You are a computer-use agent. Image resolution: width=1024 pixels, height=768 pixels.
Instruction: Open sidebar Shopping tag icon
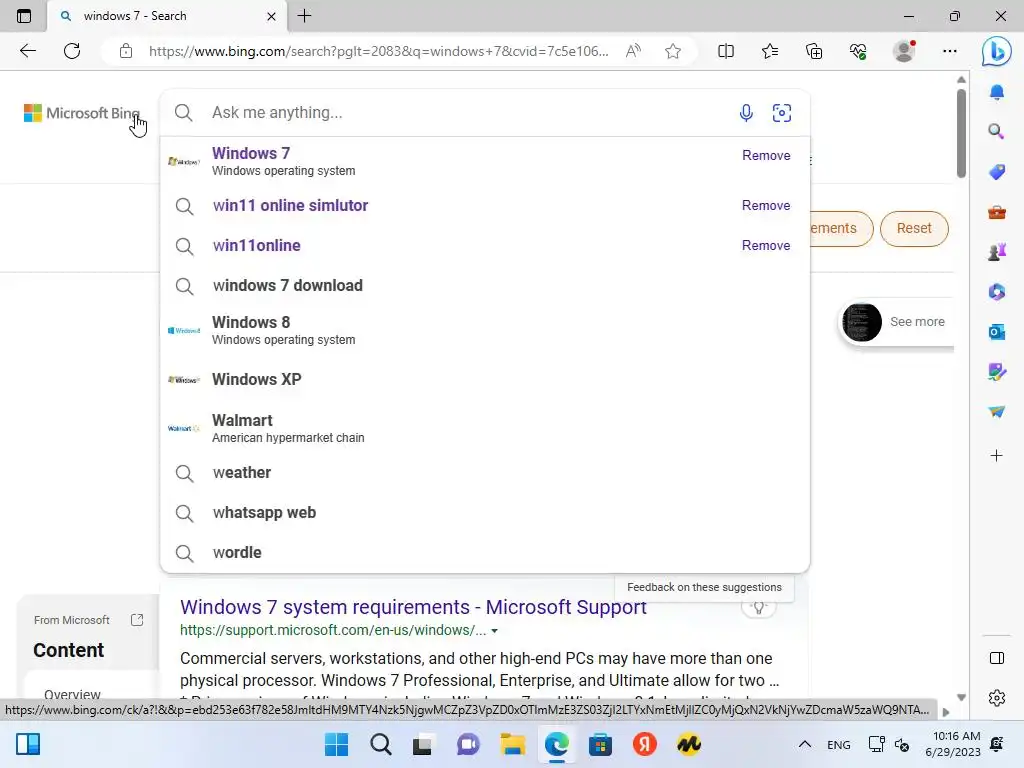(997, 172)
